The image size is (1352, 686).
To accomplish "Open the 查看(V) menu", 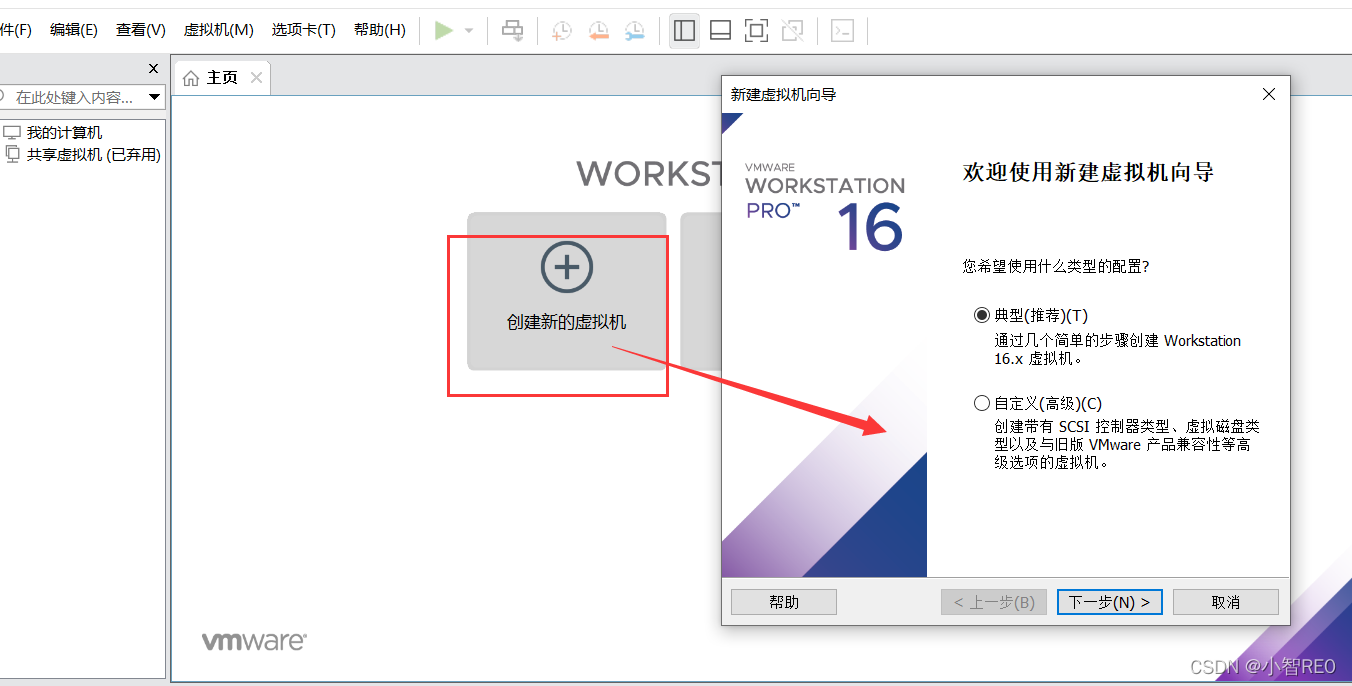I will pos(141,30).
